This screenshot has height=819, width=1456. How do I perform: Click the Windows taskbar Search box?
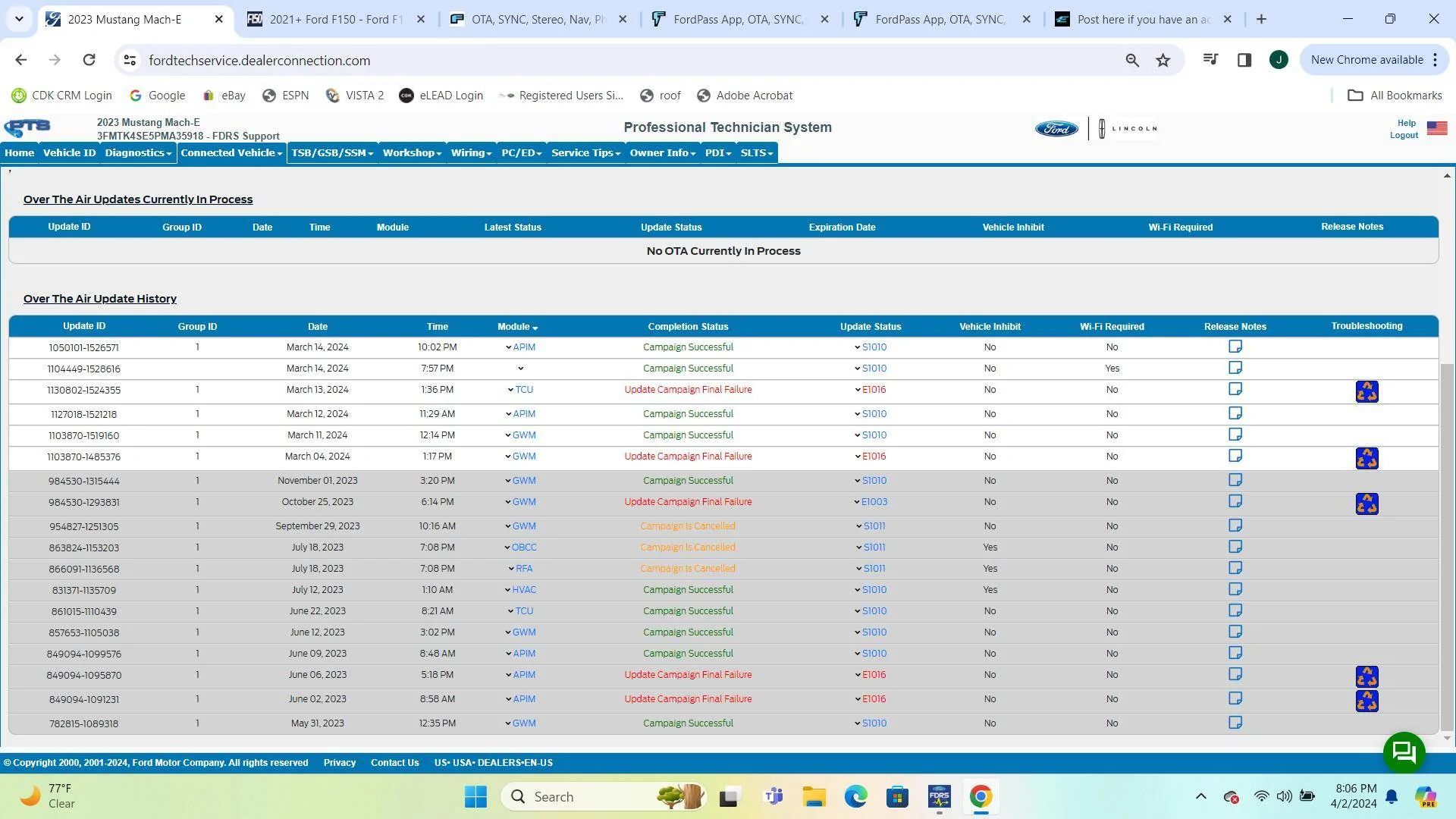tap(604, 796)
